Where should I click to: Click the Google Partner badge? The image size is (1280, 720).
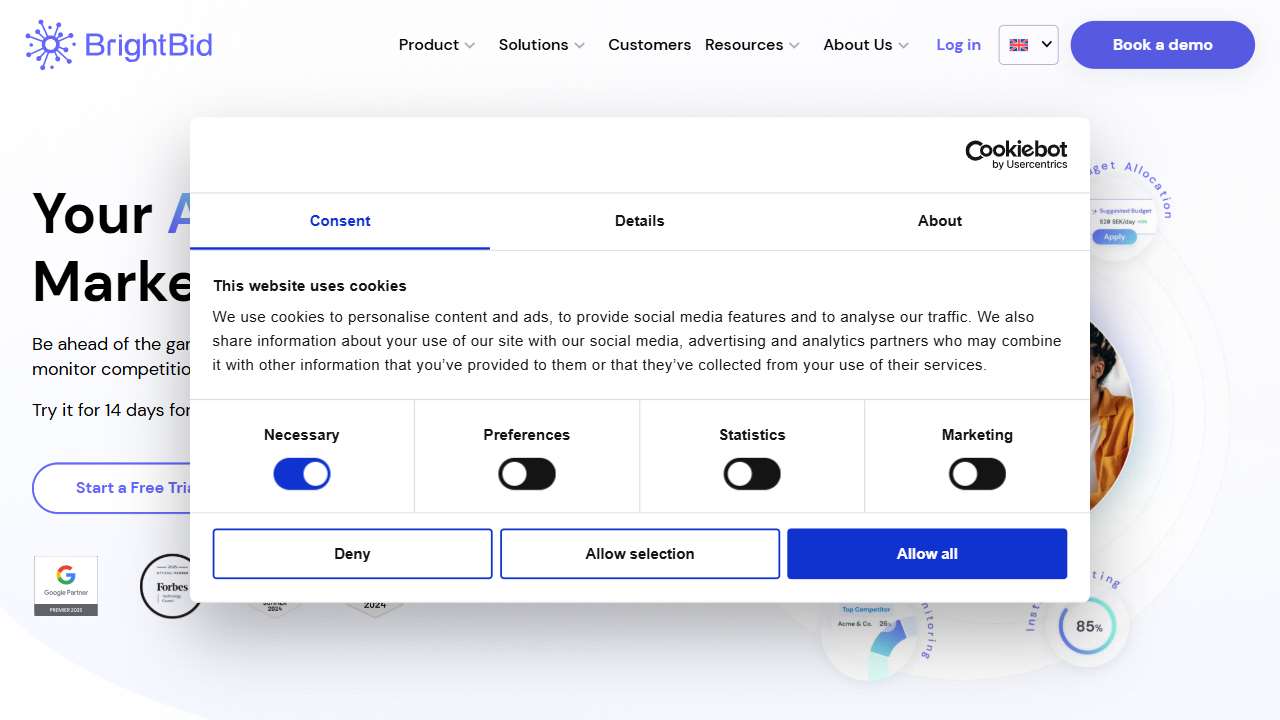point(66,586)
